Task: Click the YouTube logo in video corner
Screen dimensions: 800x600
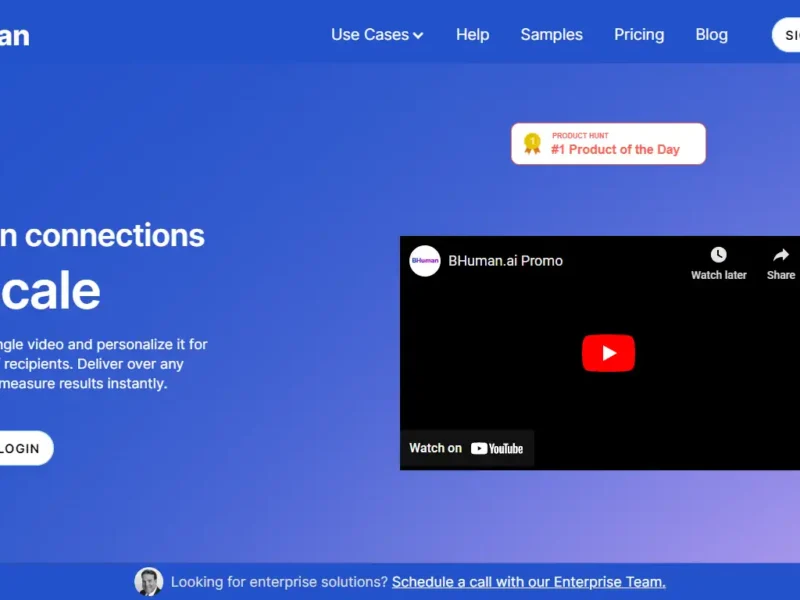Action: point(497,449)
